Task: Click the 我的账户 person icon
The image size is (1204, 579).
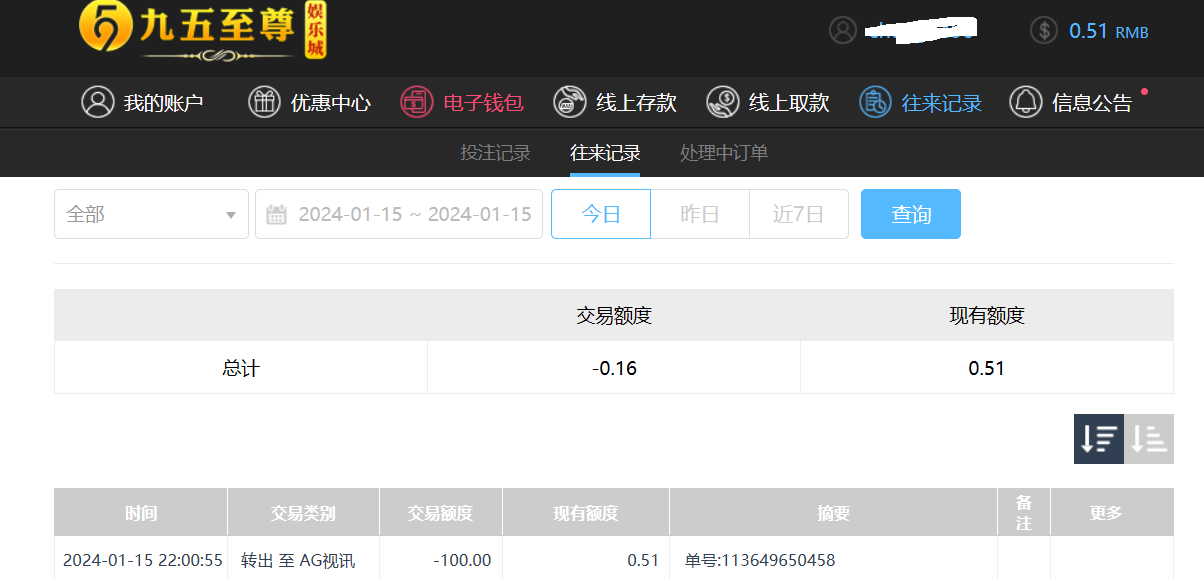Action: point(98,102)
